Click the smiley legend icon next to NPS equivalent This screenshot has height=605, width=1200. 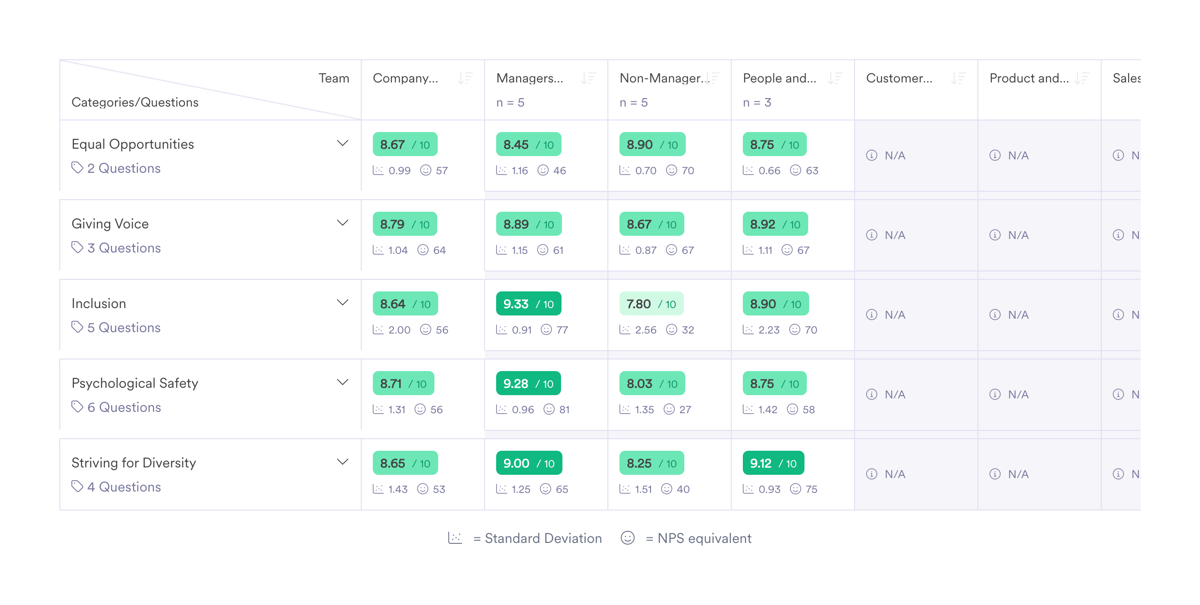(x=627, y=538)
